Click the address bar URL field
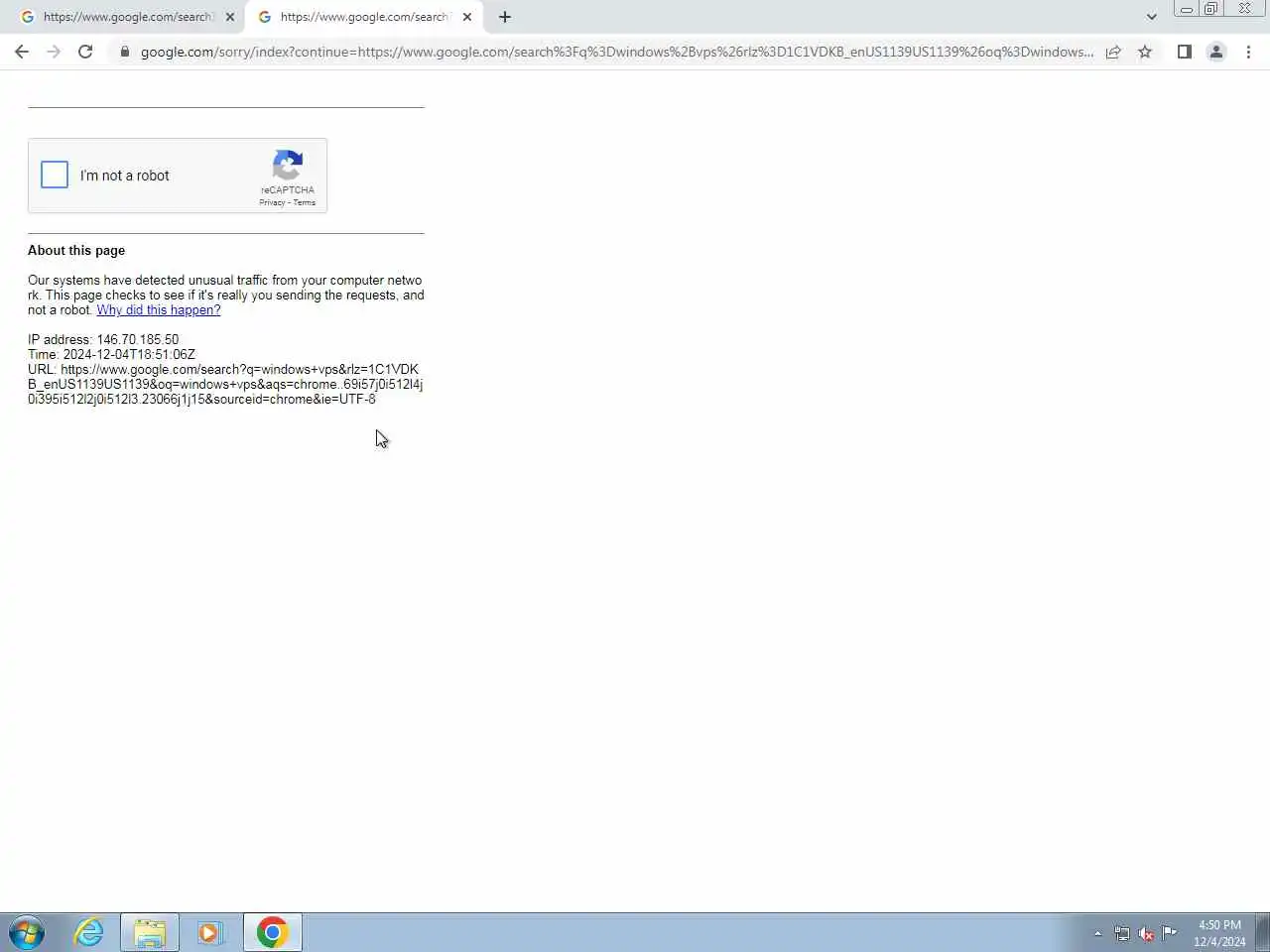This screenshot has height=952, width=1270. pos(615,52)
